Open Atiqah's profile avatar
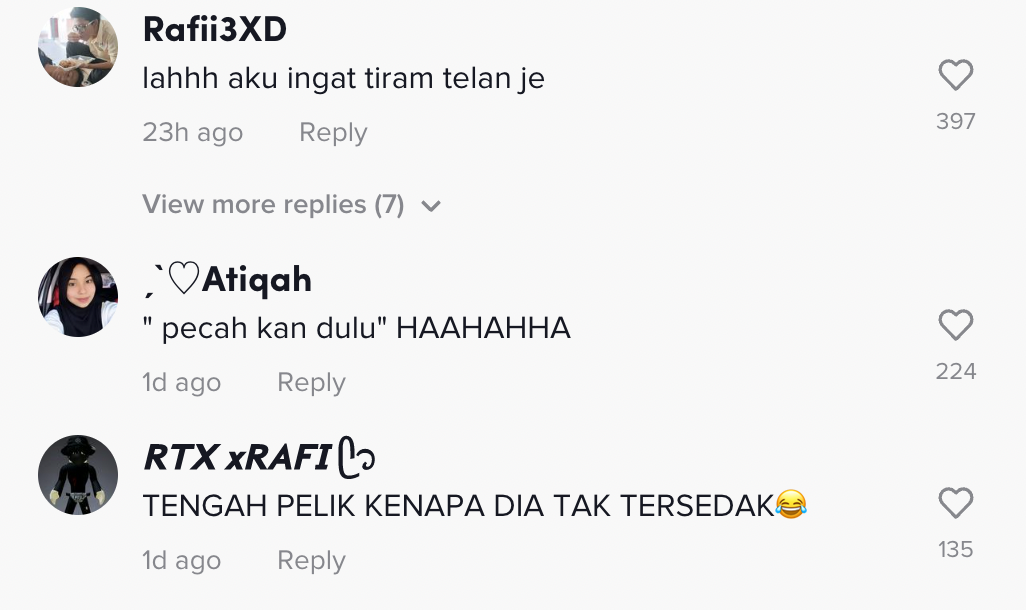1026x610 pixels. (x=78, y=296)
